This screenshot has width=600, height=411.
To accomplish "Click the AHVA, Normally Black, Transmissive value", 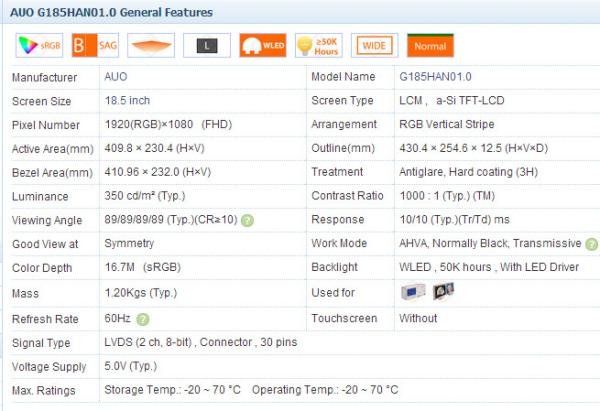I will point(490,243).
